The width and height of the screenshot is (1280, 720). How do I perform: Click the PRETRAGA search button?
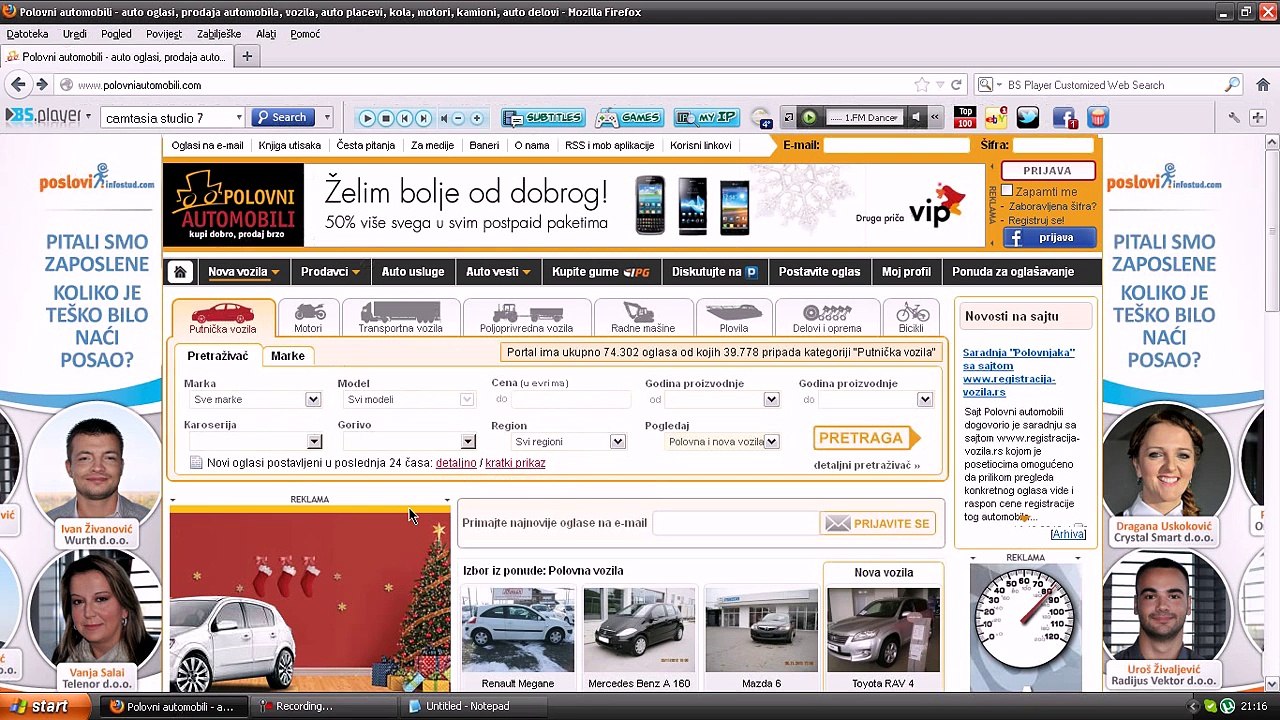click(x=867, y=438)
